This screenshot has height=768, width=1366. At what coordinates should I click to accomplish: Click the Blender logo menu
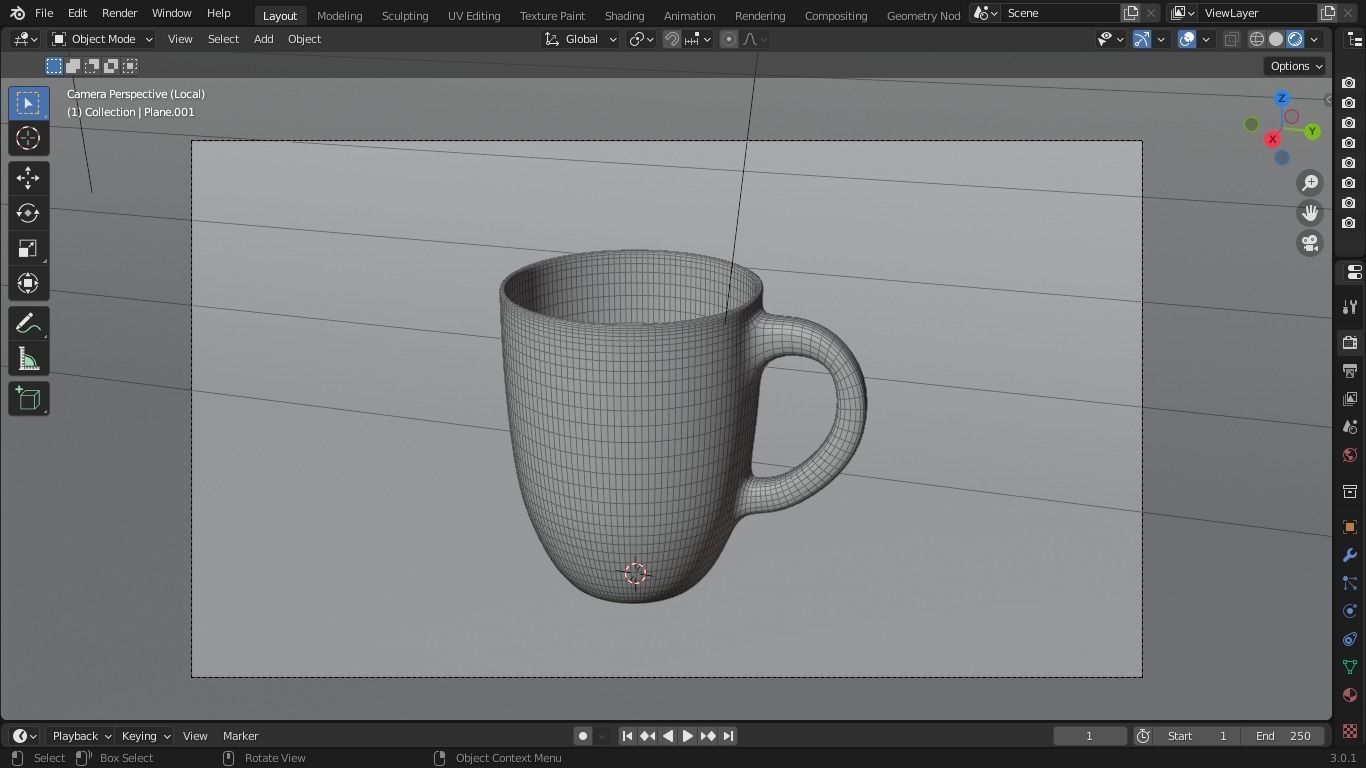[17, 13]
